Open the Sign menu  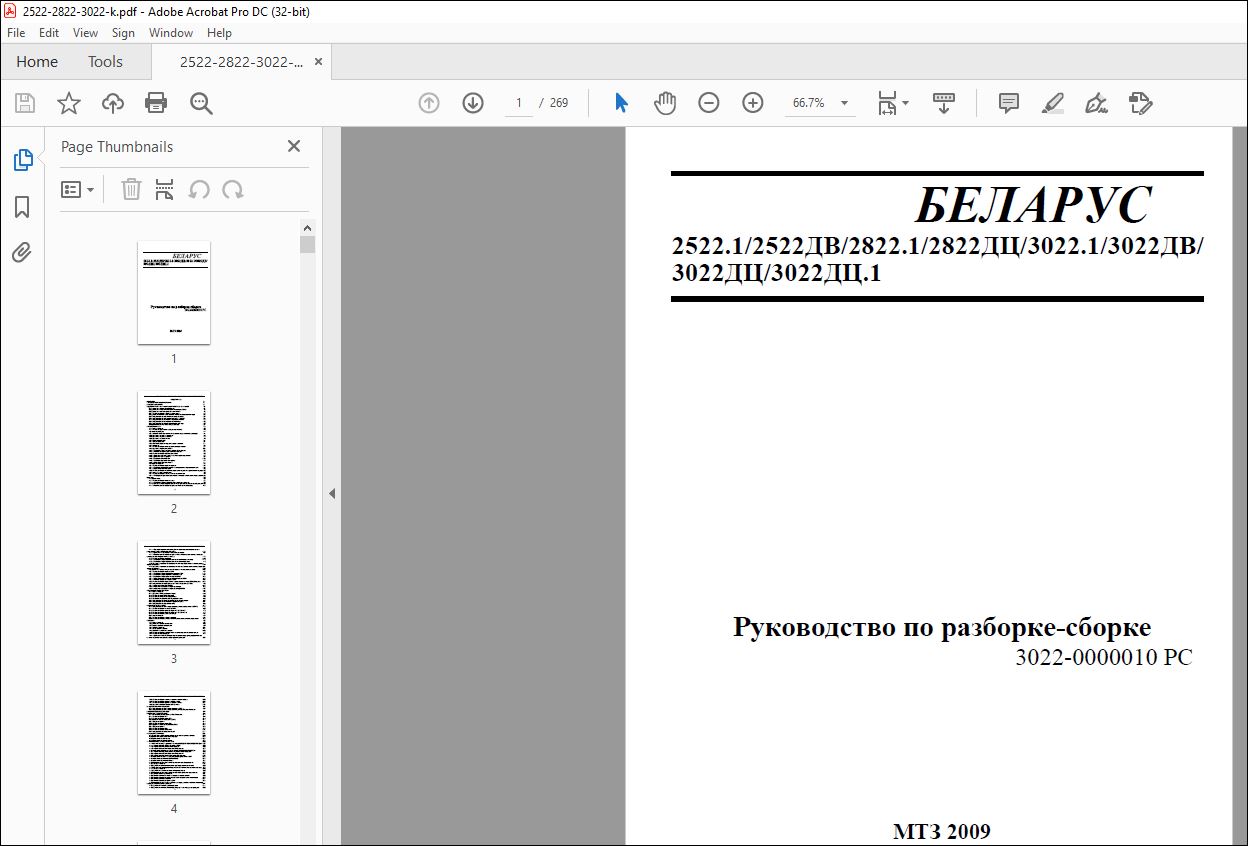(x=123, y=33)
